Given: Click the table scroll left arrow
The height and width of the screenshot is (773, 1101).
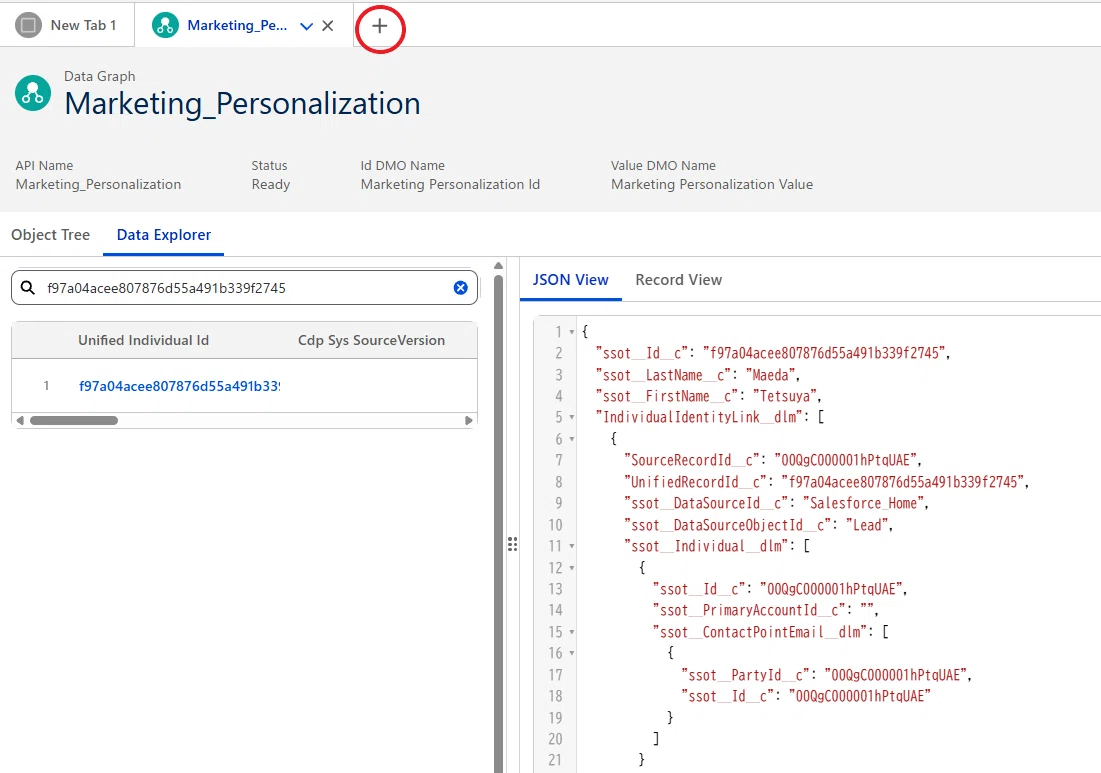Looking at the screenshot, I should pyautogui.click(x=20, y=421).
